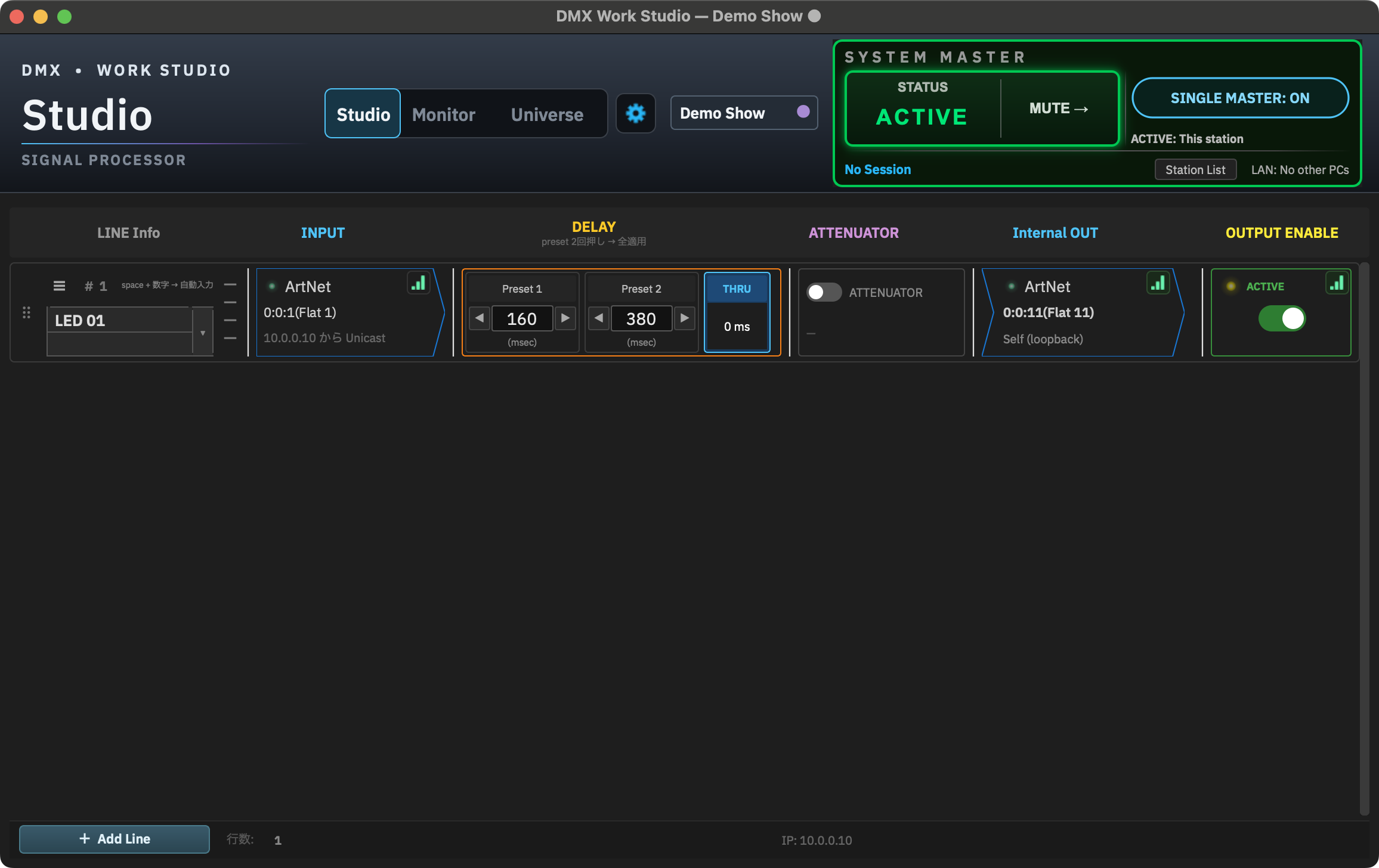The image size is (1379, 868).
Task: Click the LAN: No other PCs text
Action: pyautogui.click(x=1300, y=170)
